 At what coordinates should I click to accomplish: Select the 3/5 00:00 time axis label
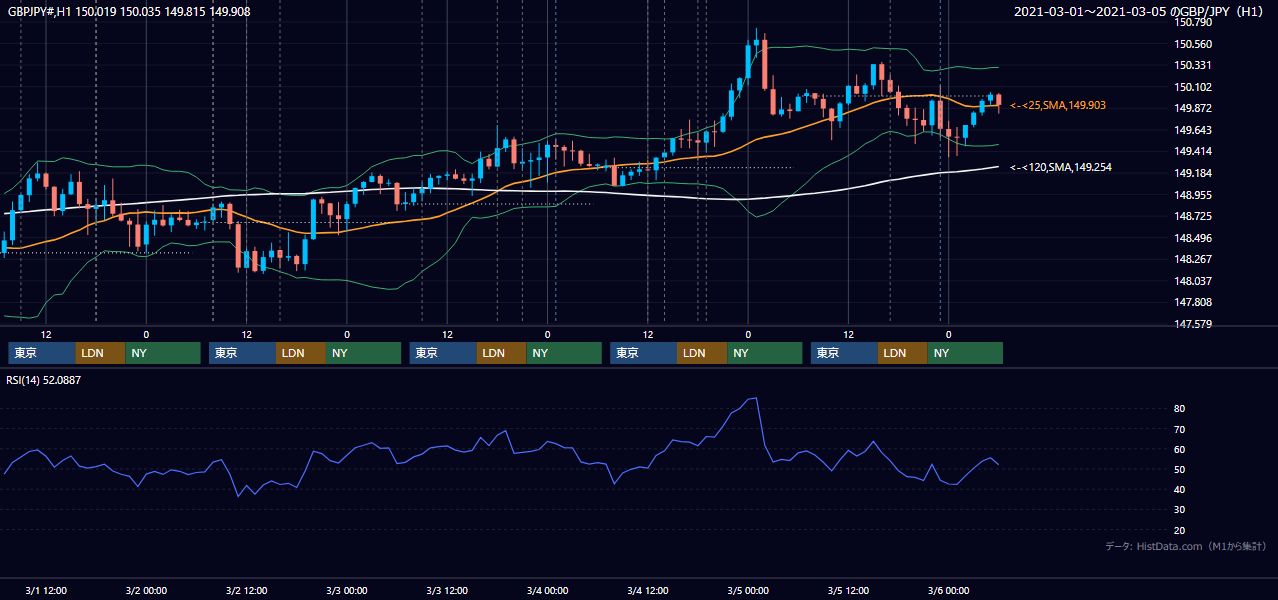(748, 591)
